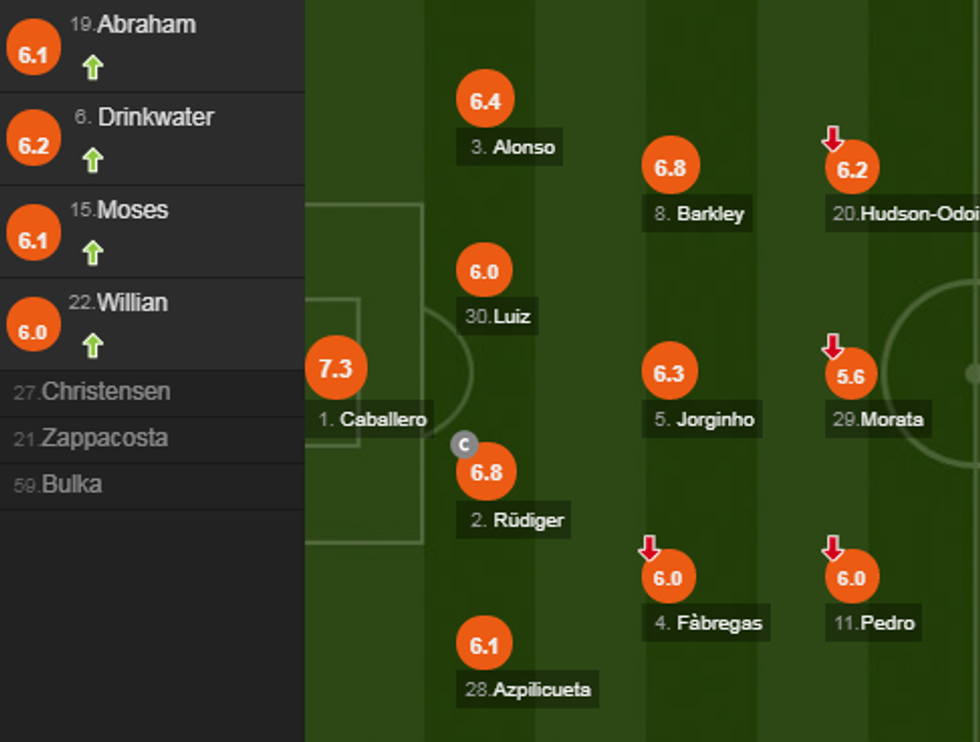Image resolution: width=980 pixels, height=742 pixels.
Task: Click Willian's green substitution arrow
Action: point(93,346)
